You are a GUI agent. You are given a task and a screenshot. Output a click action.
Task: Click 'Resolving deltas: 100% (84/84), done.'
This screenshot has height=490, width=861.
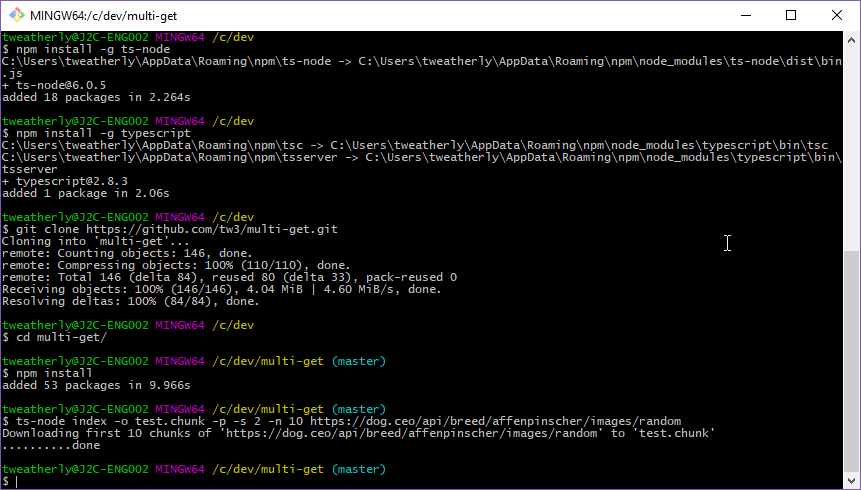131,302
